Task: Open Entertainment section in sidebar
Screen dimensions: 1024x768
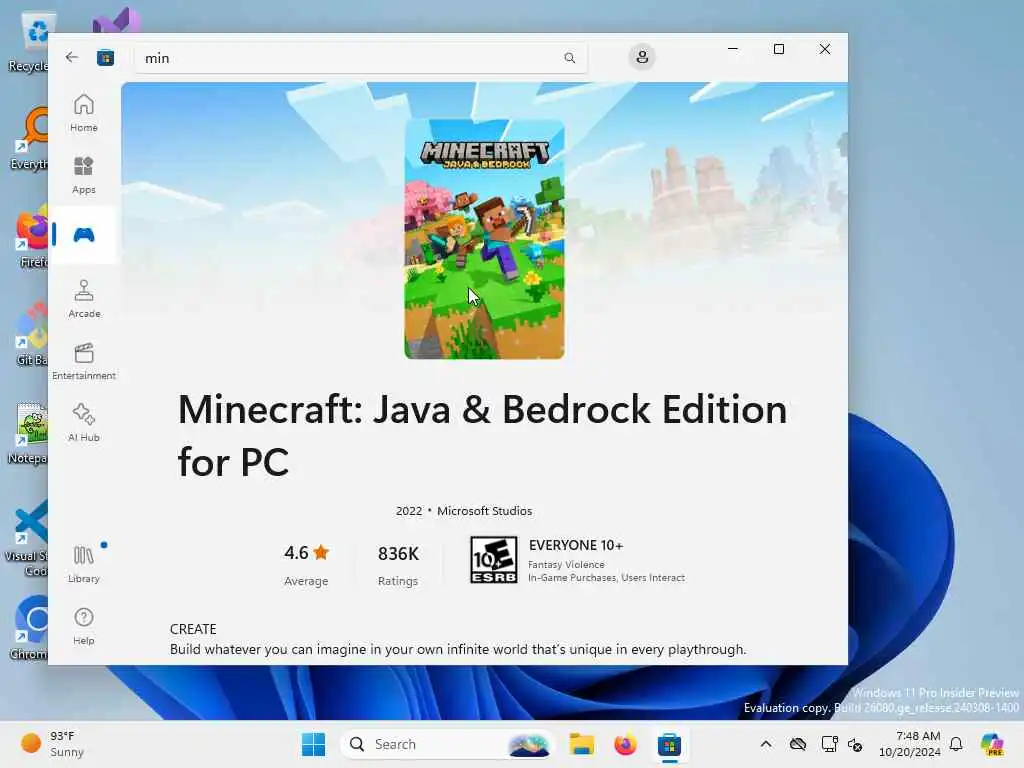Action: point(84,361)
